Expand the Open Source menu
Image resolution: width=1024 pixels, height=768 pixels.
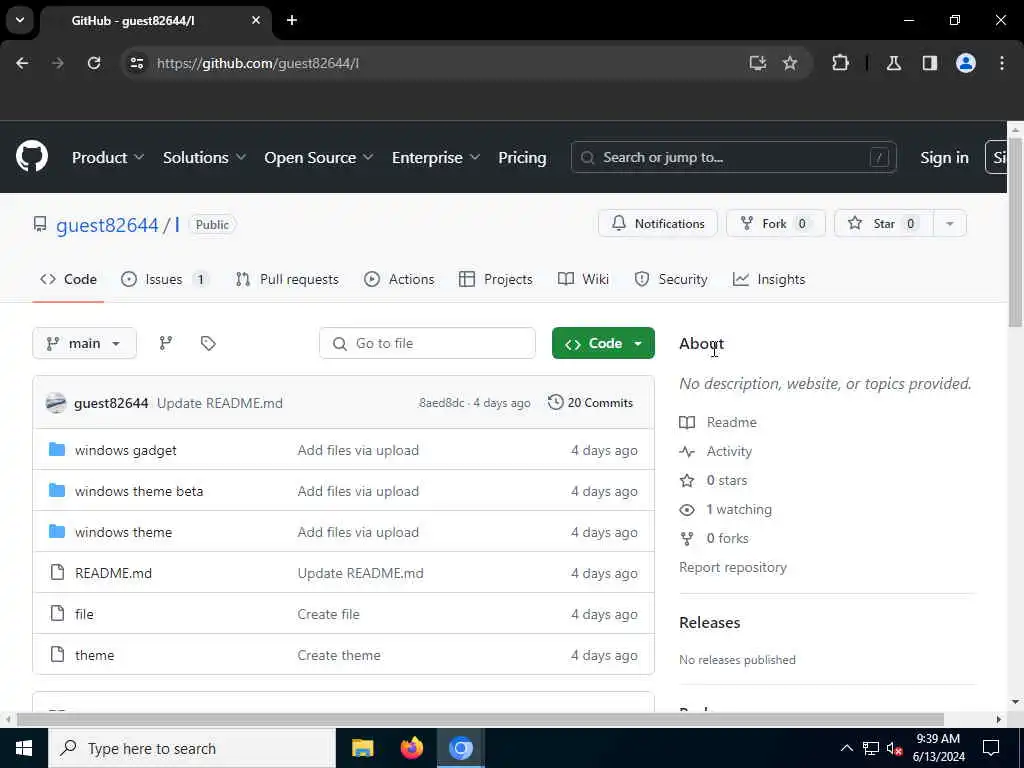tap(319, 157)
